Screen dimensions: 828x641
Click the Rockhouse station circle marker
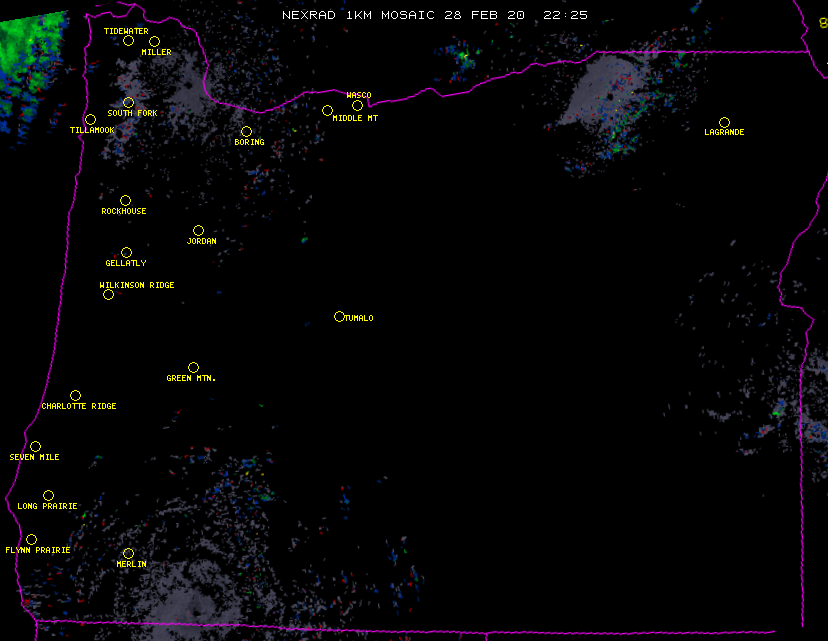coord(125,201)
